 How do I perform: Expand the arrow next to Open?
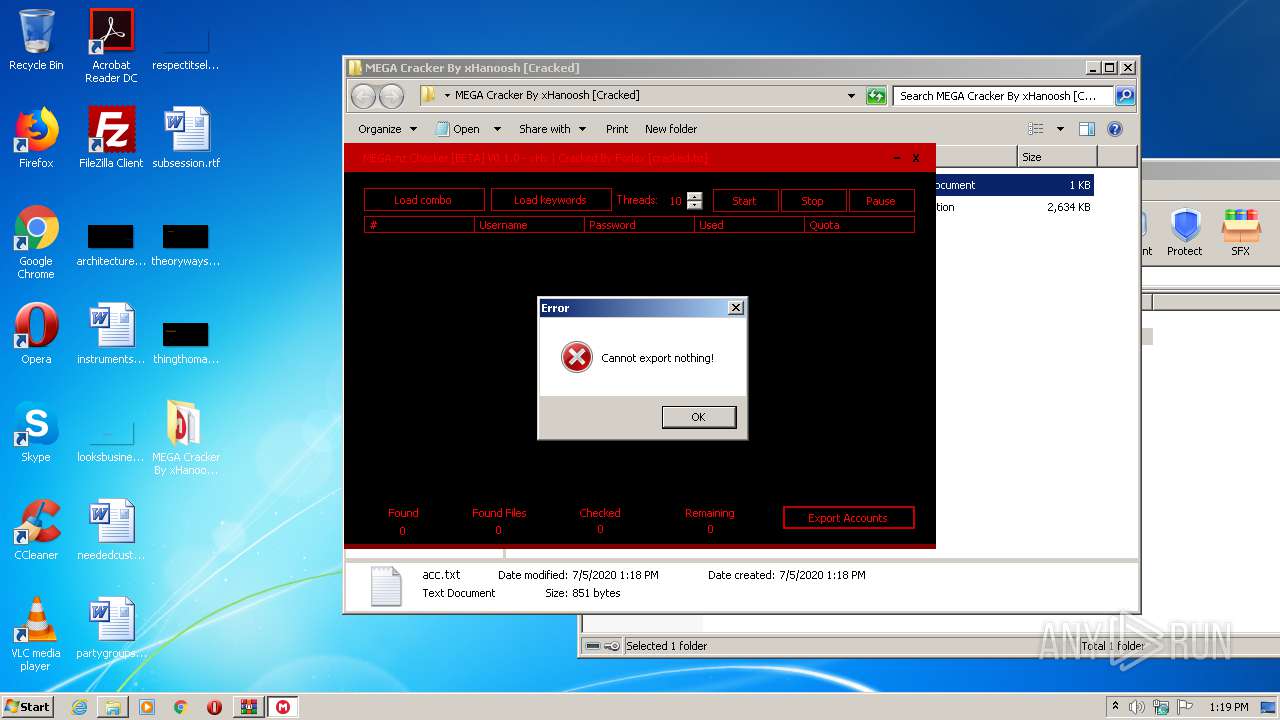[x=497, y=129]
